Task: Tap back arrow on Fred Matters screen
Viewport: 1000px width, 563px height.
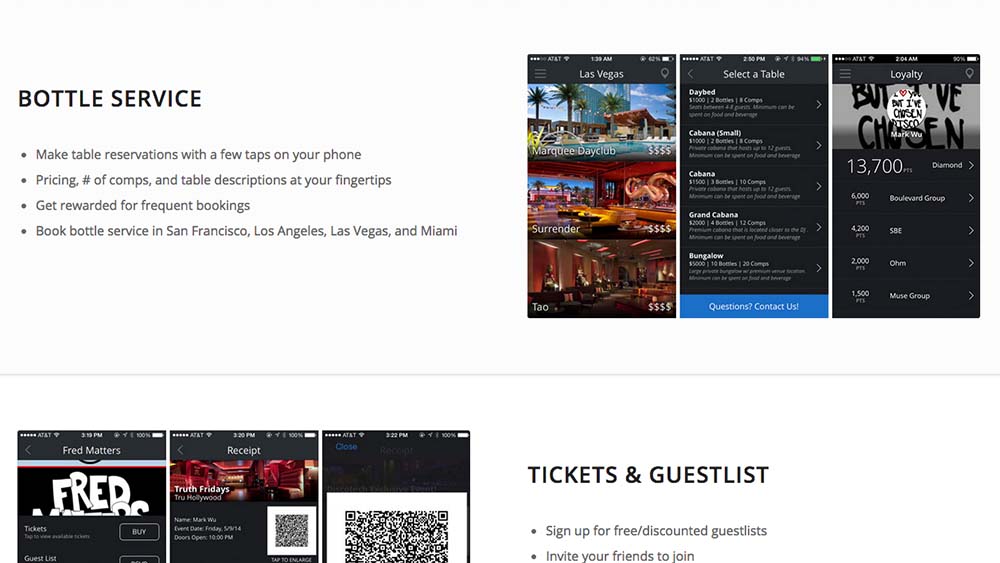Action: click(x=28, y=450)
